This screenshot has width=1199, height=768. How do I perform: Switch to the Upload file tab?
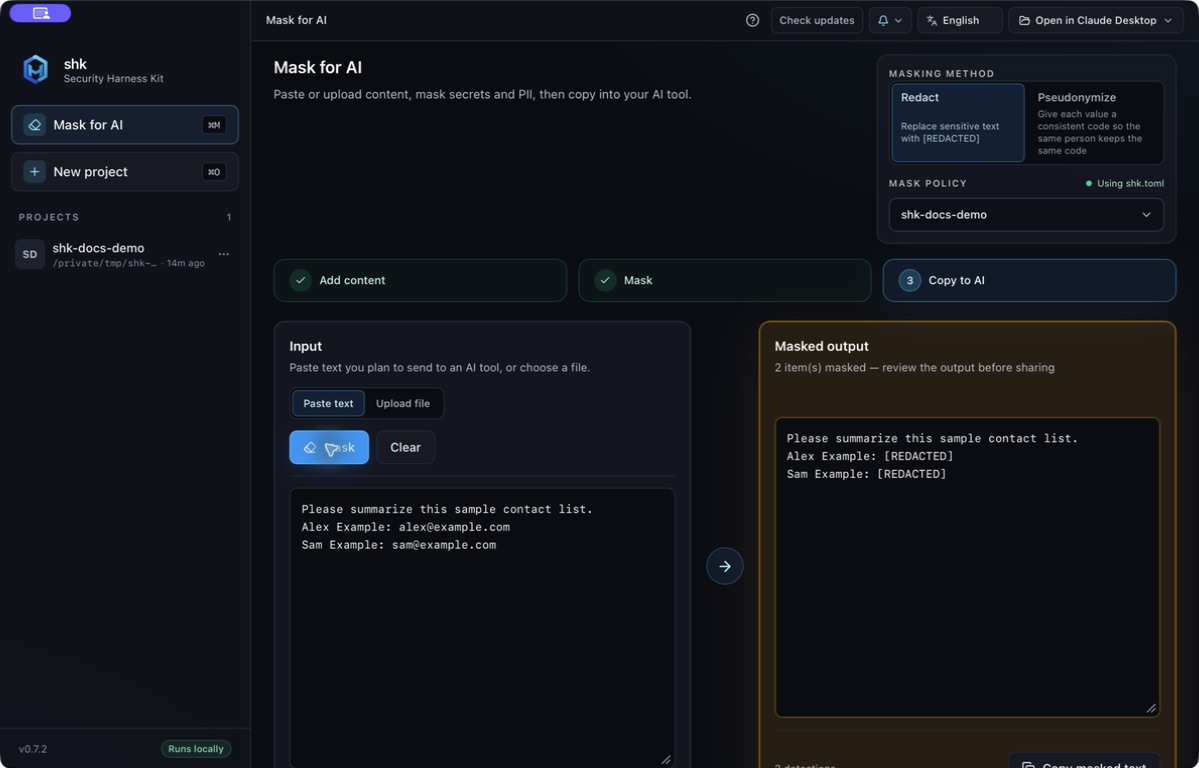(x=403, y=403)
